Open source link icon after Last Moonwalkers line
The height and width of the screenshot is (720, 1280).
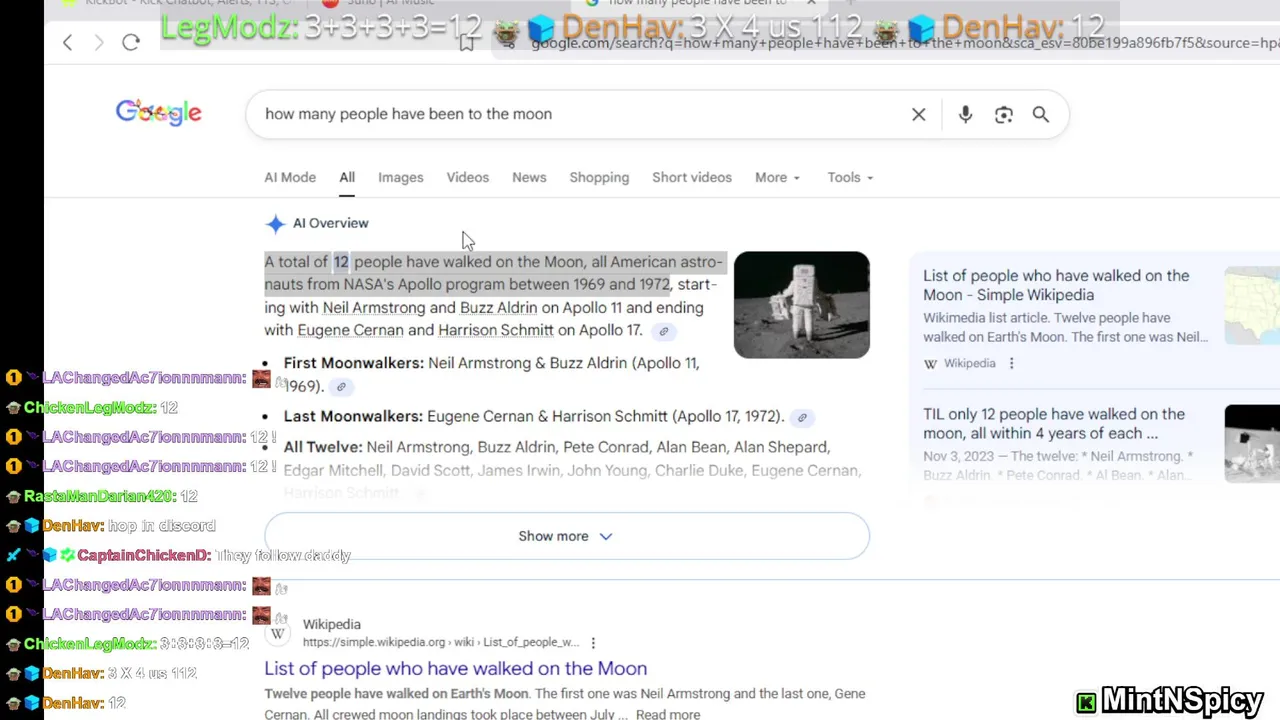click(802, 417)
